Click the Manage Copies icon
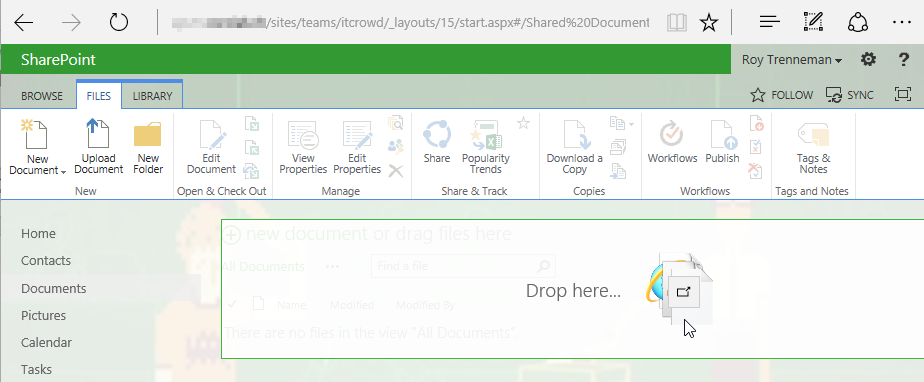Screen dimensions: 924x382 [x=618, y=147]
